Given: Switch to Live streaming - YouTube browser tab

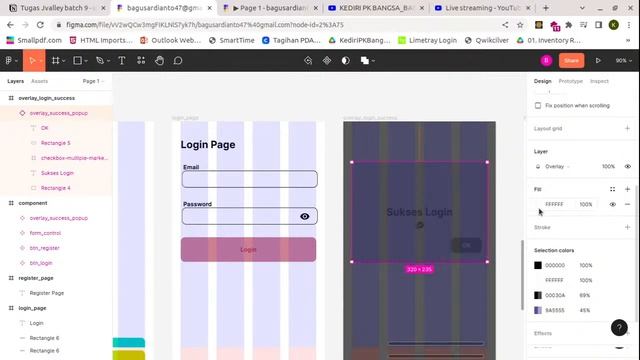Looking at the screenshot, I should 482,8.
